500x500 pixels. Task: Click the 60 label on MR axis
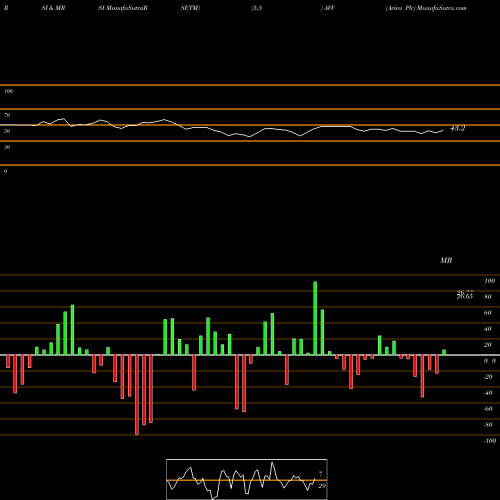pos(488,313)
